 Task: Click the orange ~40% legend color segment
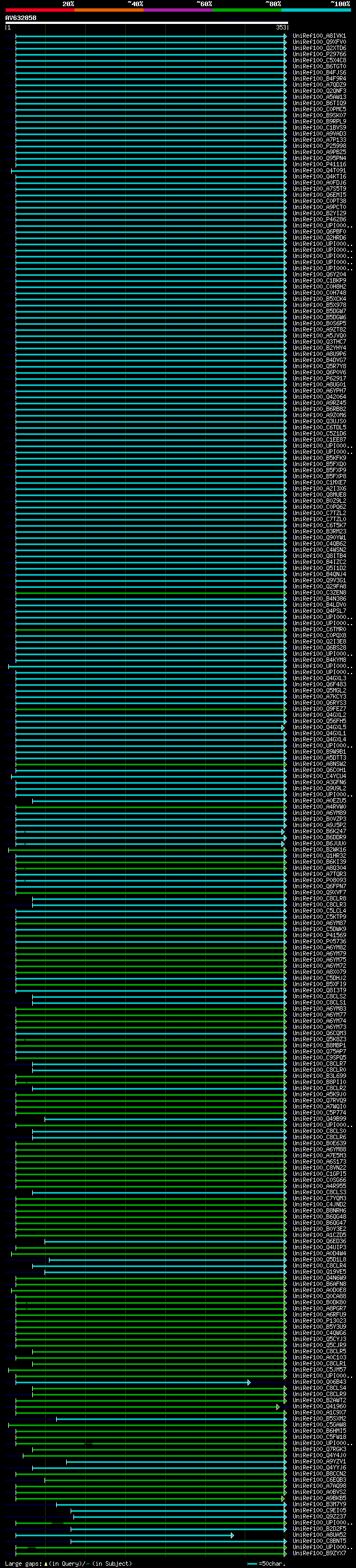coord(109,10)
